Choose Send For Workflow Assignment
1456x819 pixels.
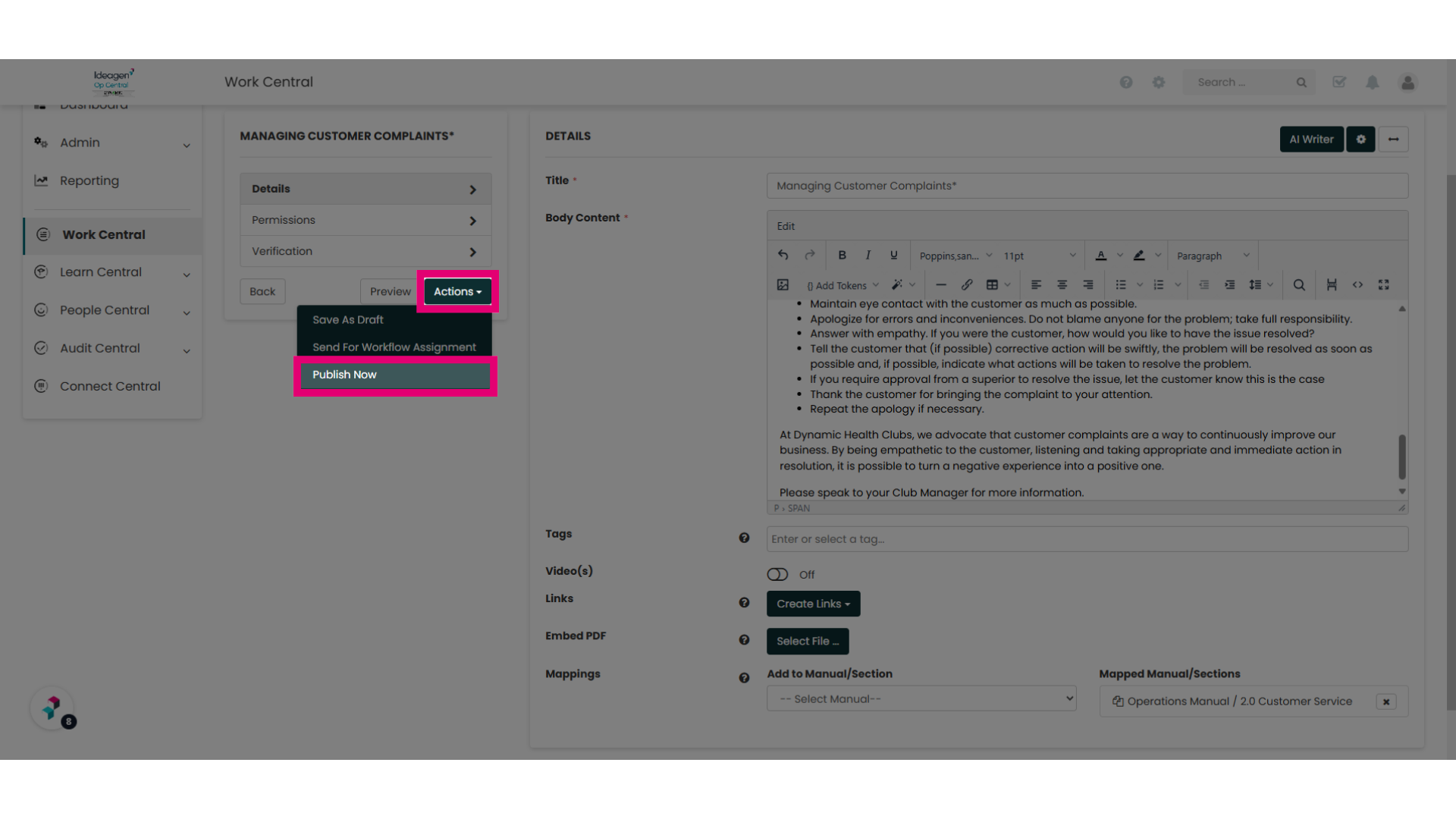coord(394,347)
